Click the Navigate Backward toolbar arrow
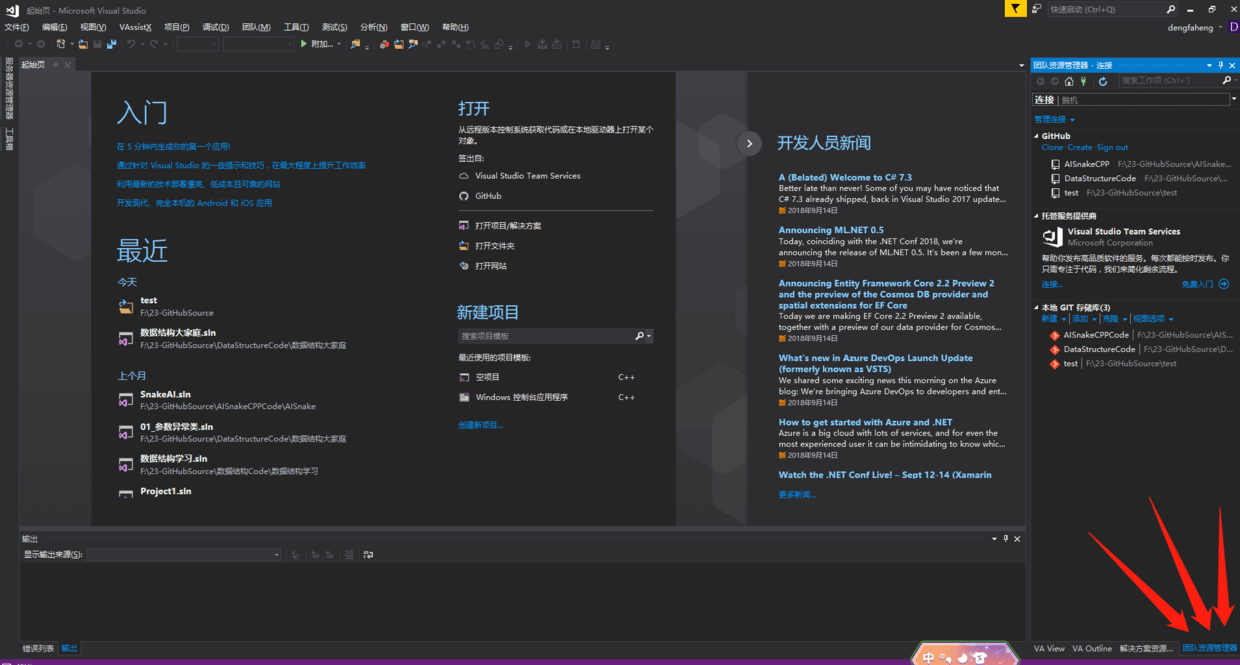The image size is (1240, 665). tap(19, 44)
